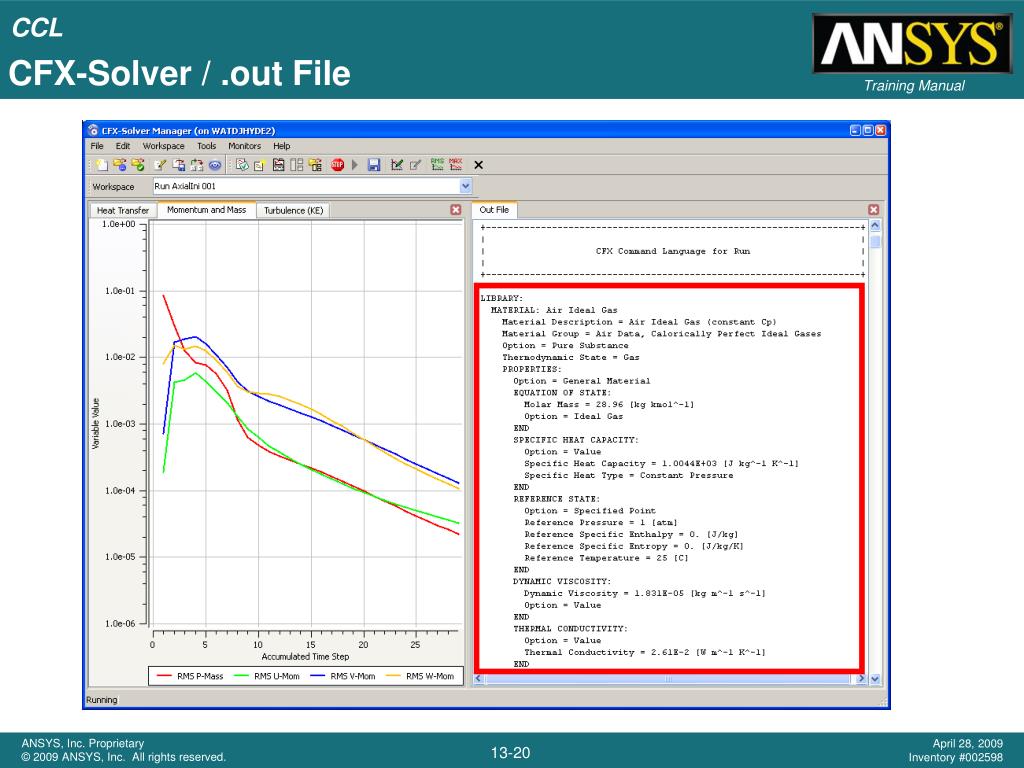Click the post-process eye icon
Screen dimensions: 1024x768
coord(215,165)
